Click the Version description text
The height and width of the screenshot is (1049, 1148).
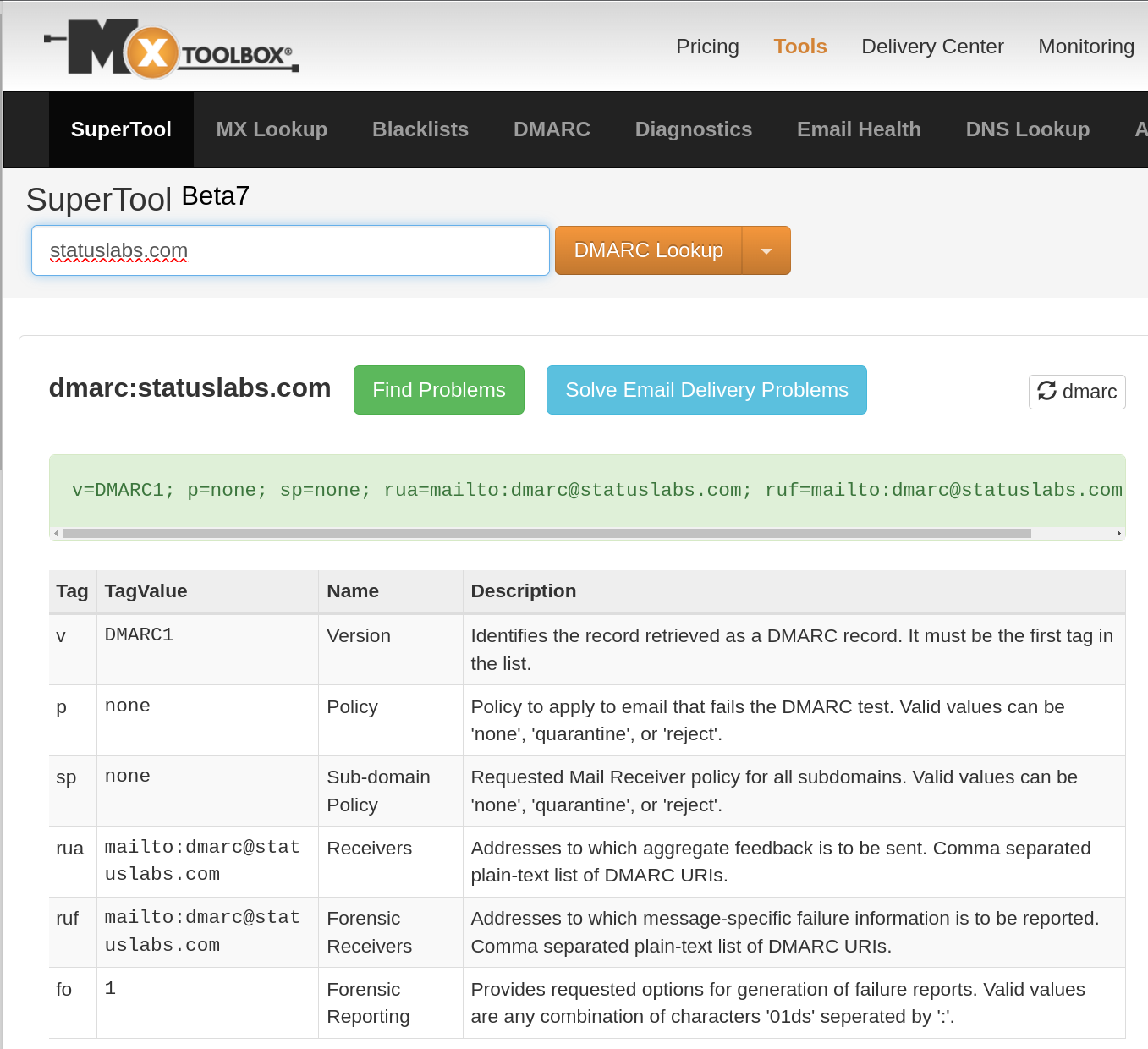click(792, 650)
